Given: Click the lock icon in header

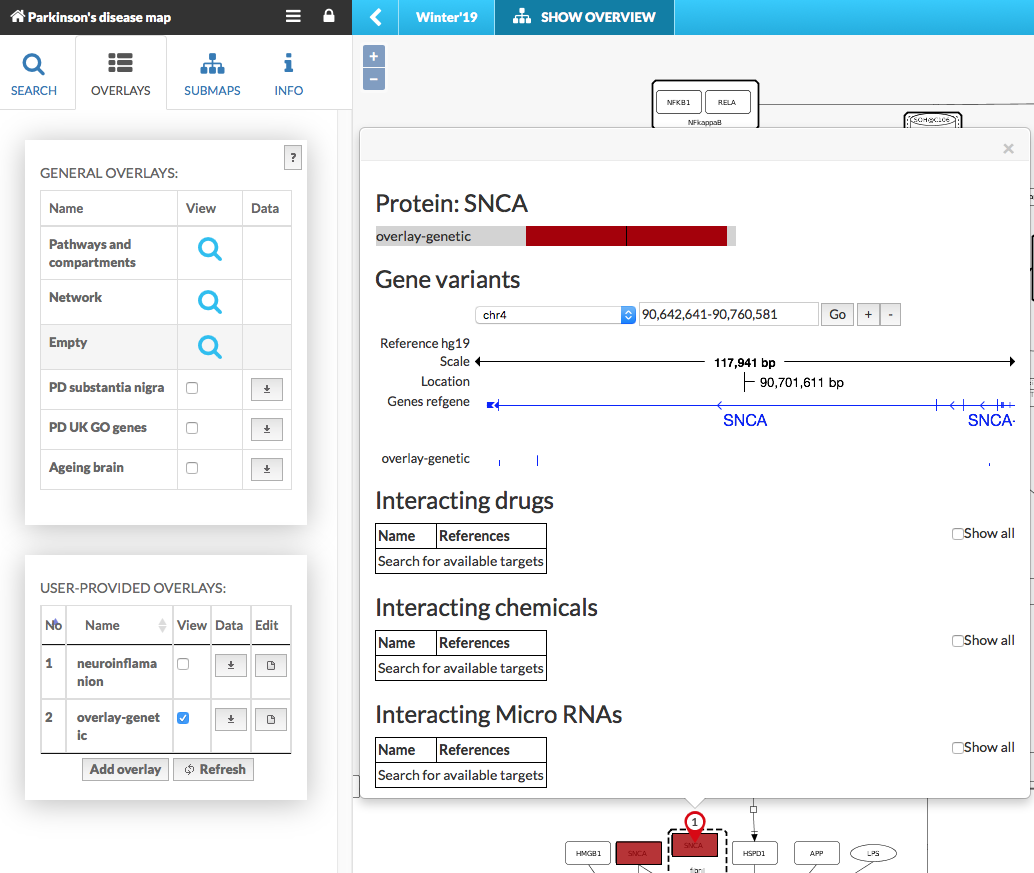Looking at the screenshot, I should point(329,17).
